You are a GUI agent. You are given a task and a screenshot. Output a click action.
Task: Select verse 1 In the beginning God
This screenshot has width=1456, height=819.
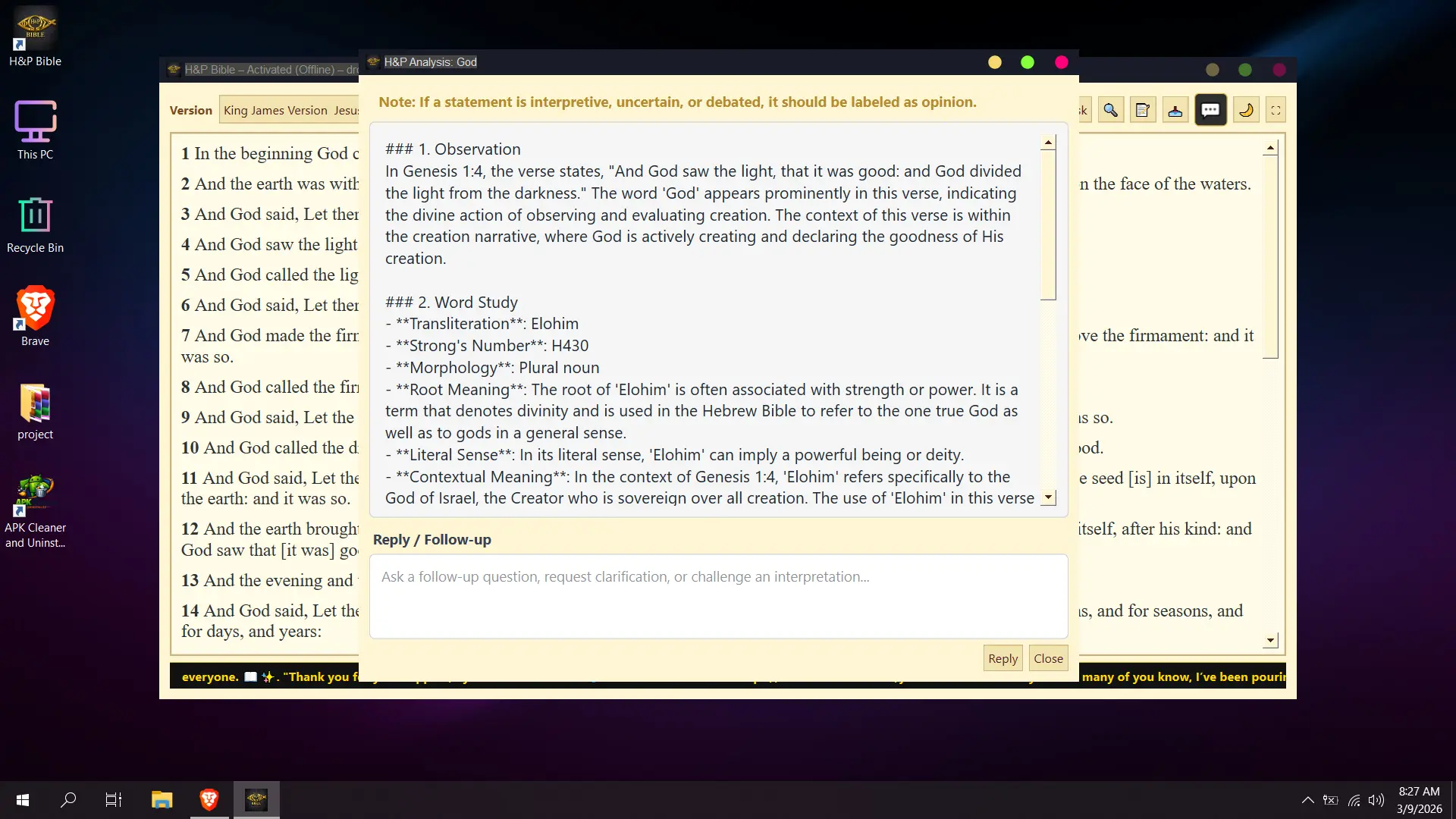[270, 154]
